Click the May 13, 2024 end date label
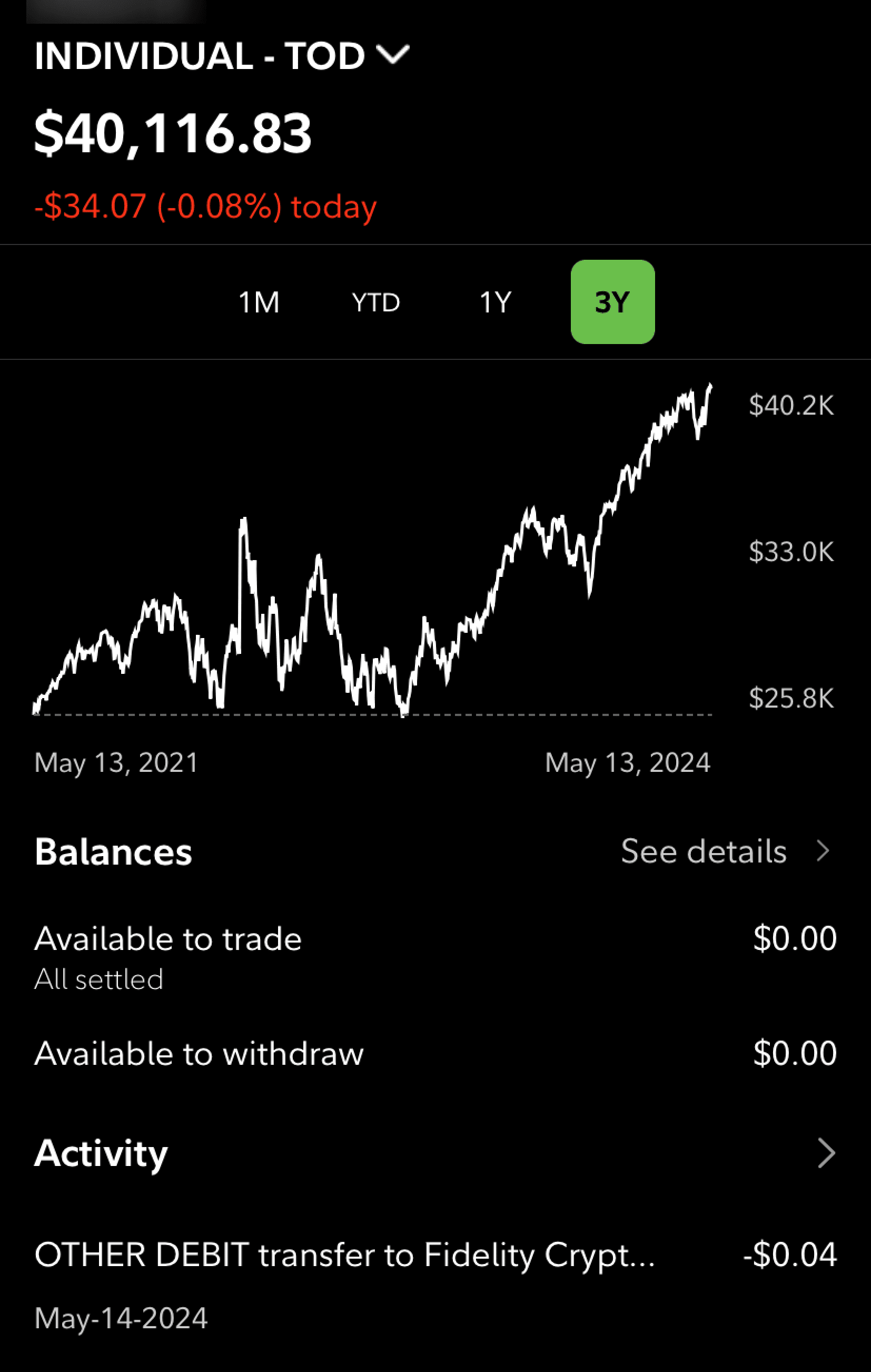This screenshot has height=1372, width=871. click(x=627, y=762)
